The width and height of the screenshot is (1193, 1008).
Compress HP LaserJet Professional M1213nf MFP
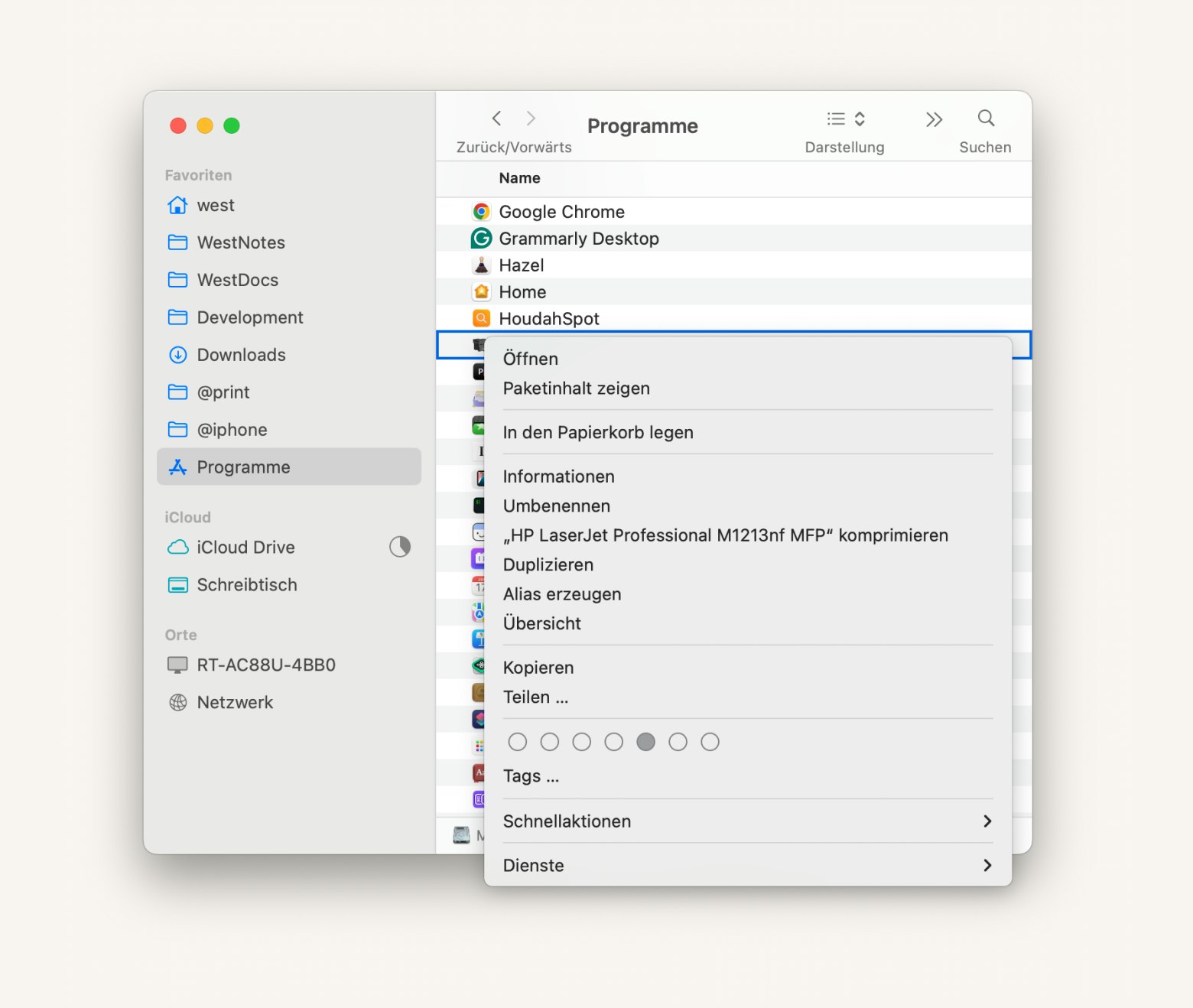pyautogui.click(x=748, y=535)
